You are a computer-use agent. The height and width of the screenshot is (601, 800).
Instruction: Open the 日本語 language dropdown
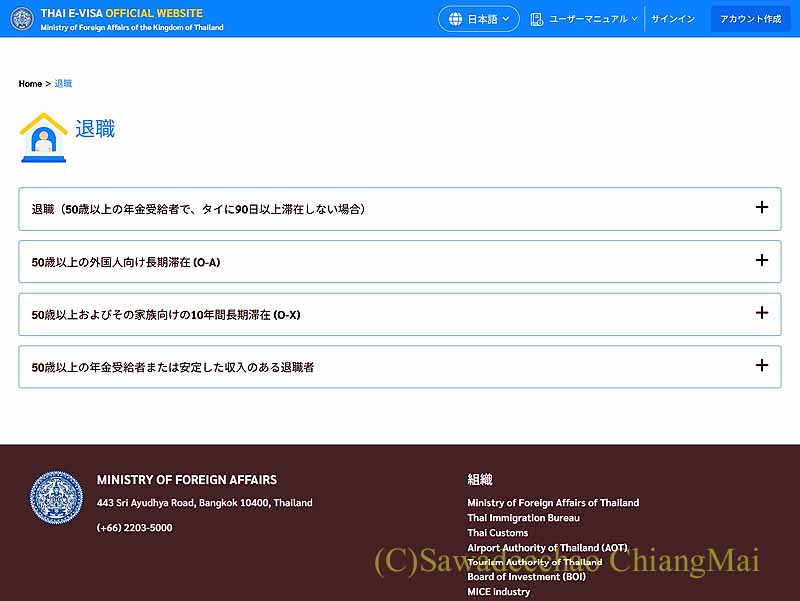[x=479, y=19]
